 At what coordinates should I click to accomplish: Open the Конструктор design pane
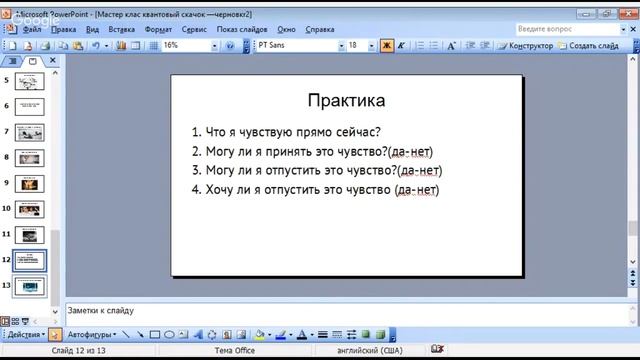tap(525, 46)
